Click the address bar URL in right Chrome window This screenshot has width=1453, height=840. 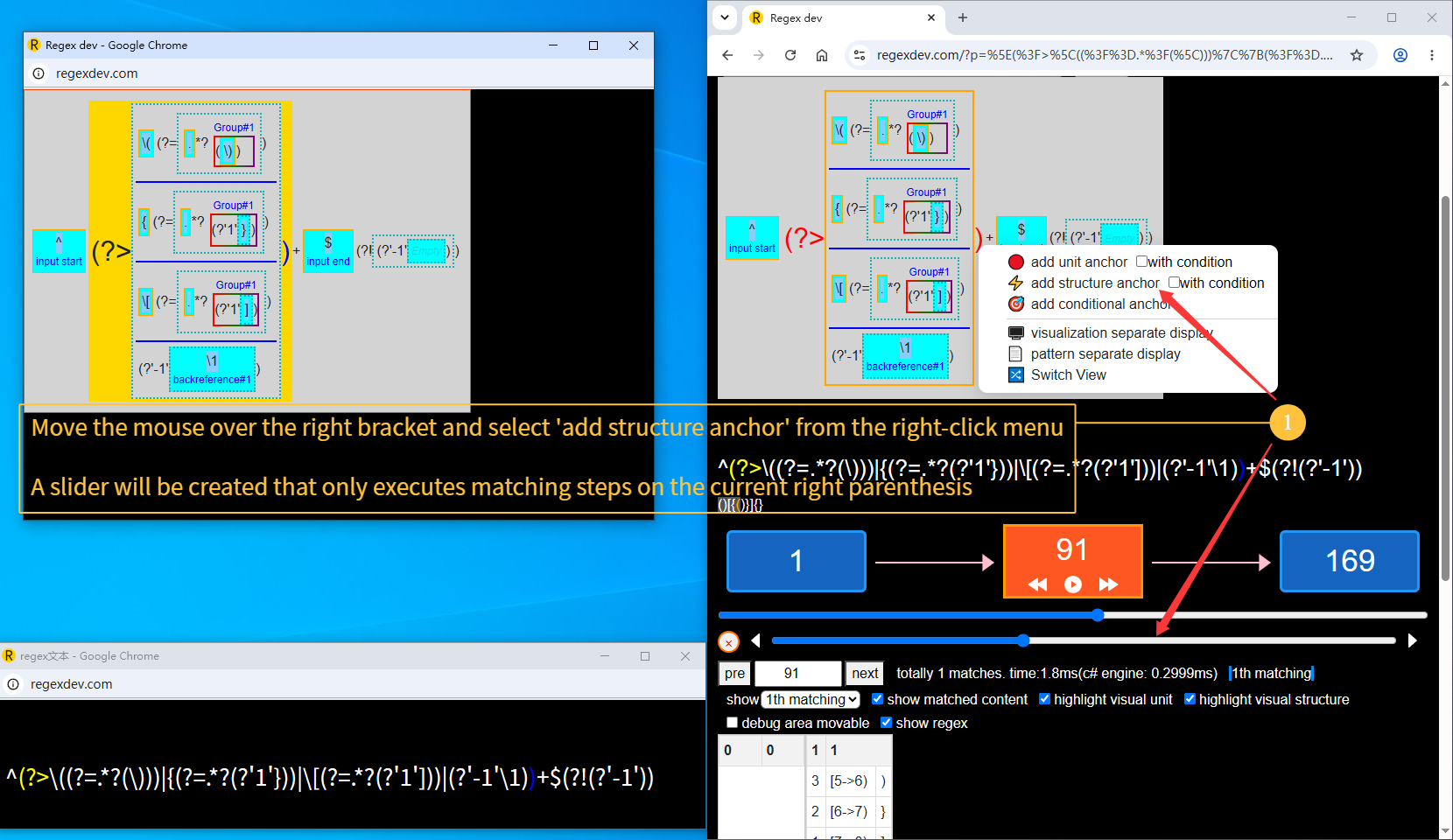click(x=1105, y=55)
